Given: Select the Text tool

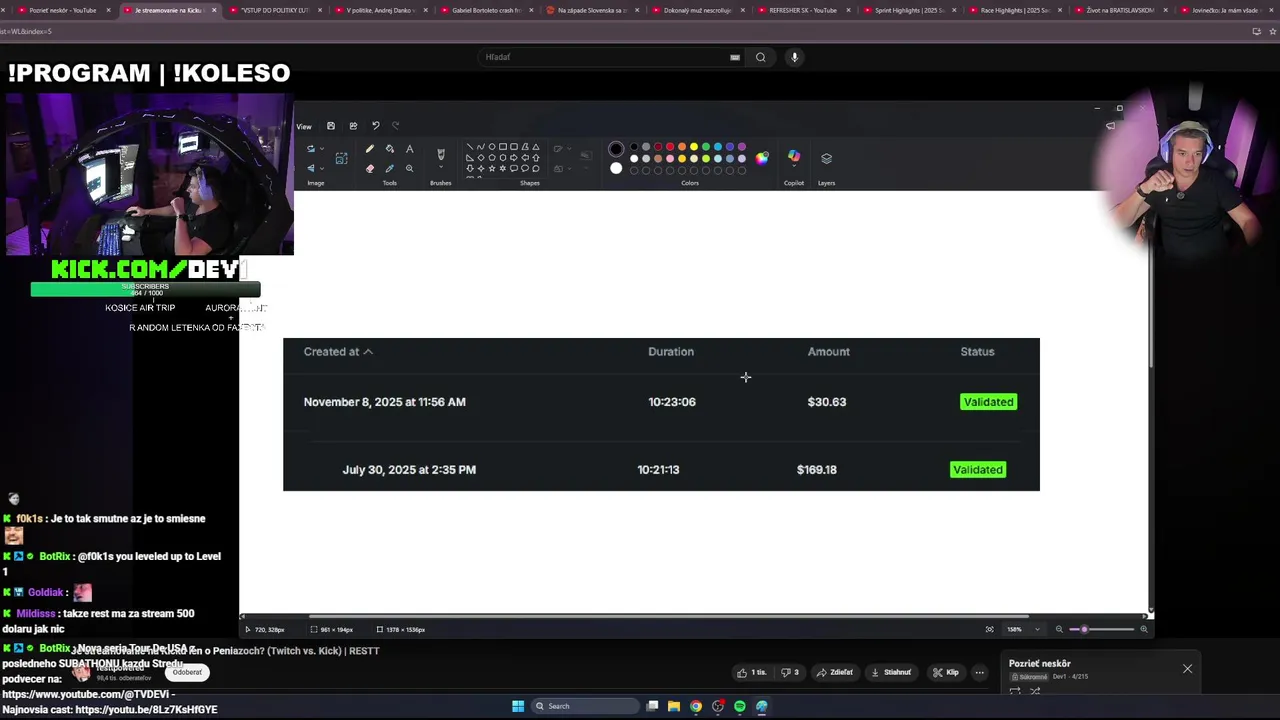Looking at the screenshot, I should 409,149.
